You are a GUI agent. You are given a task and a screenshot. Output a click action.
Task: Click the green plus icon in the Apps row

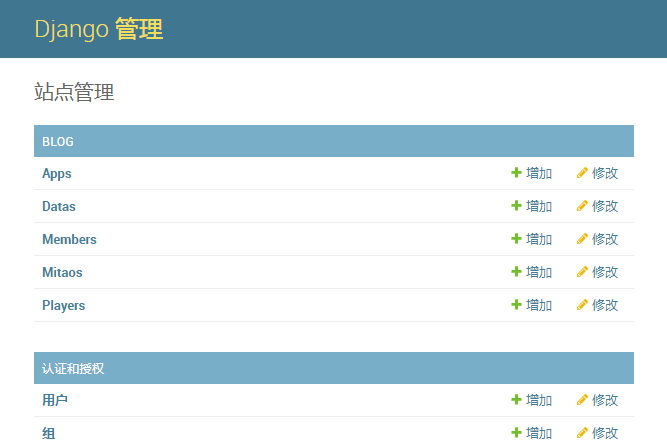516,173
